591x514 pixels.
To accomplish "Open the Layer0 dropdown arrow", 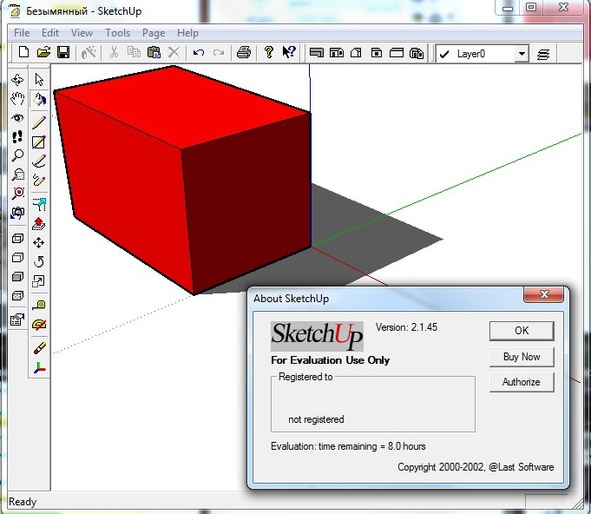I will pos(522,54).
